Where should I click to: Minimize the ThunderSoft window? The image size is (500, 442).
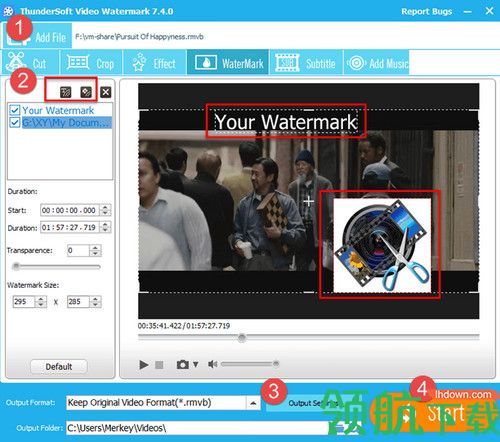click(468, 11)
